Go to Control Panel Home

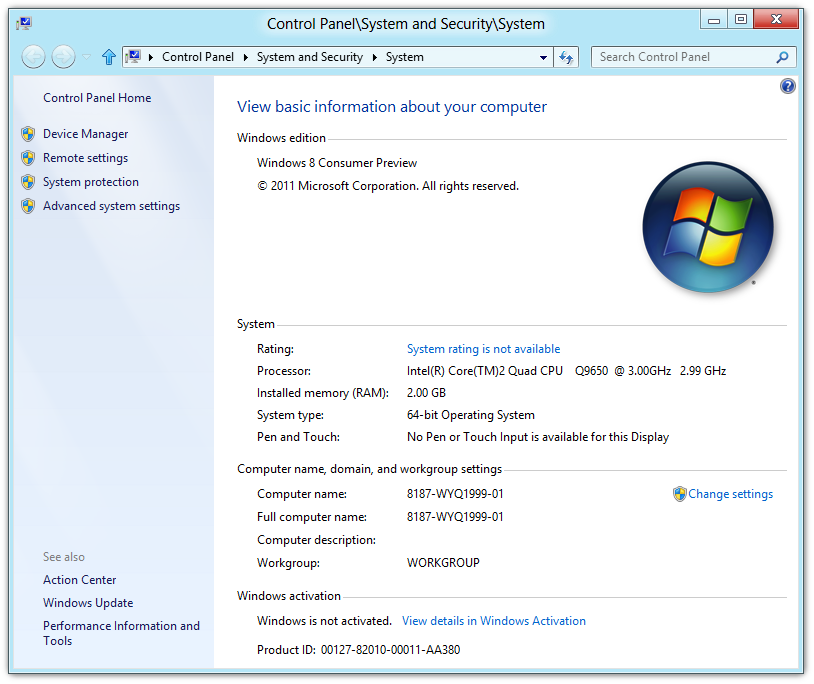tap(97, 98)
